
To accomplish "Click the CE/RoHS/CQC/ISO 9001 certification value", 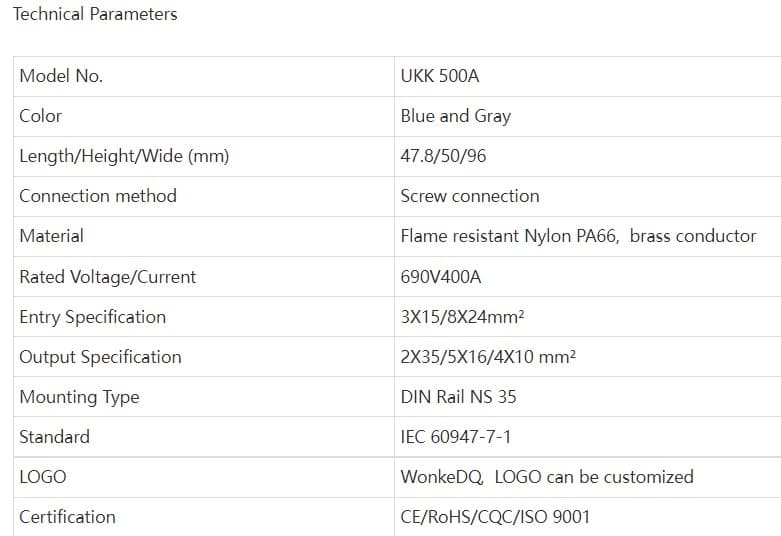I will click(495, 517).
